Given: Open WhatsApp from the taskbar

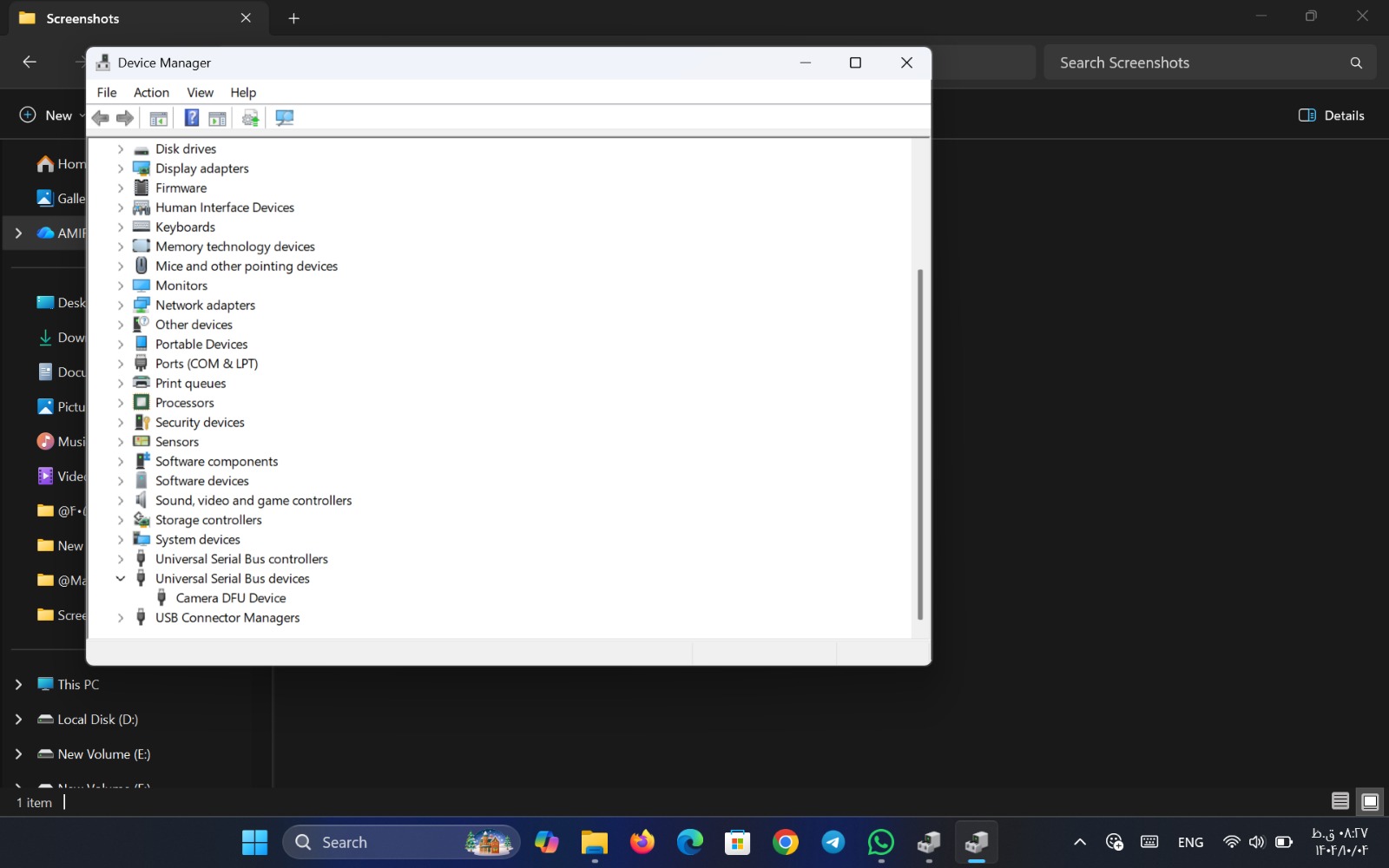Looking at the screenshot, I should click(x=879, y=841).
